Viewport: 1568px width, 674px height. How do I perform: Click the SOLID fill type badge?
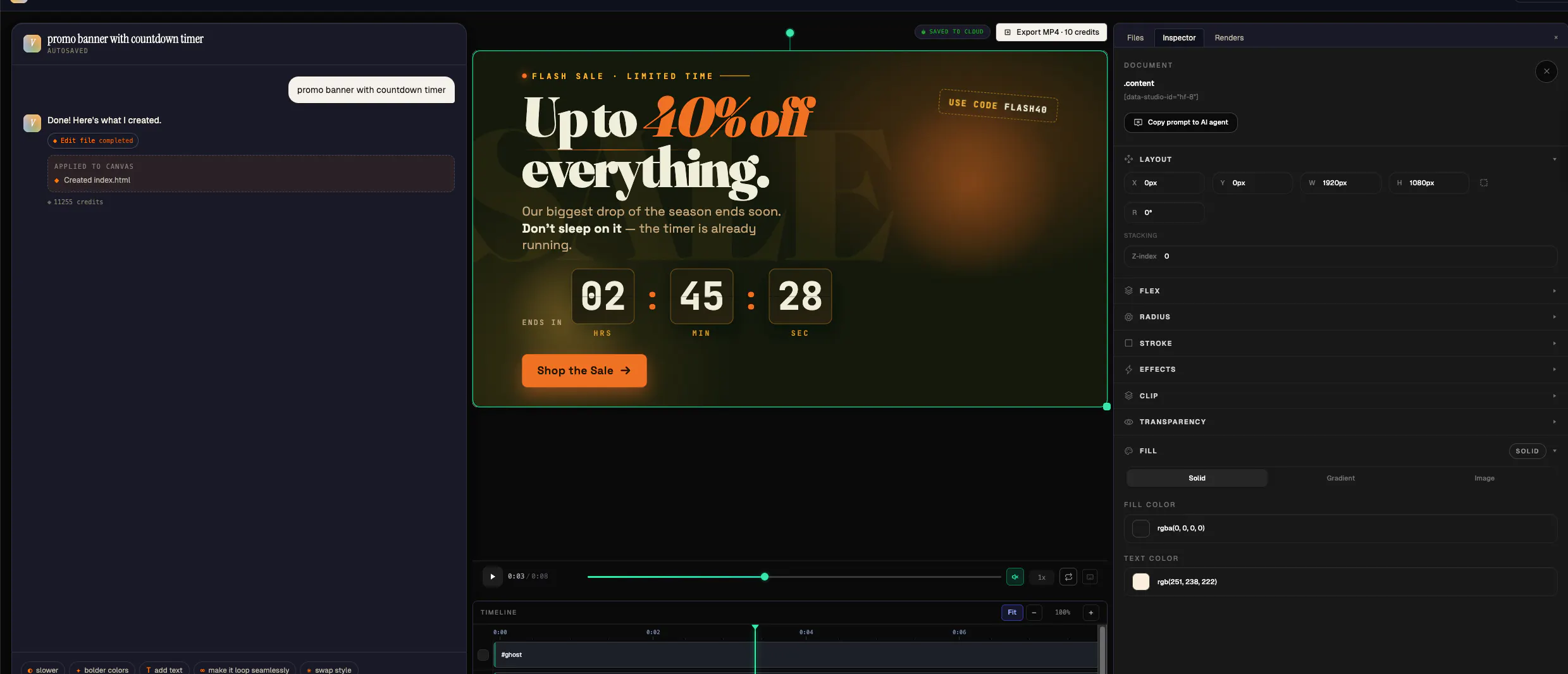1527,451
